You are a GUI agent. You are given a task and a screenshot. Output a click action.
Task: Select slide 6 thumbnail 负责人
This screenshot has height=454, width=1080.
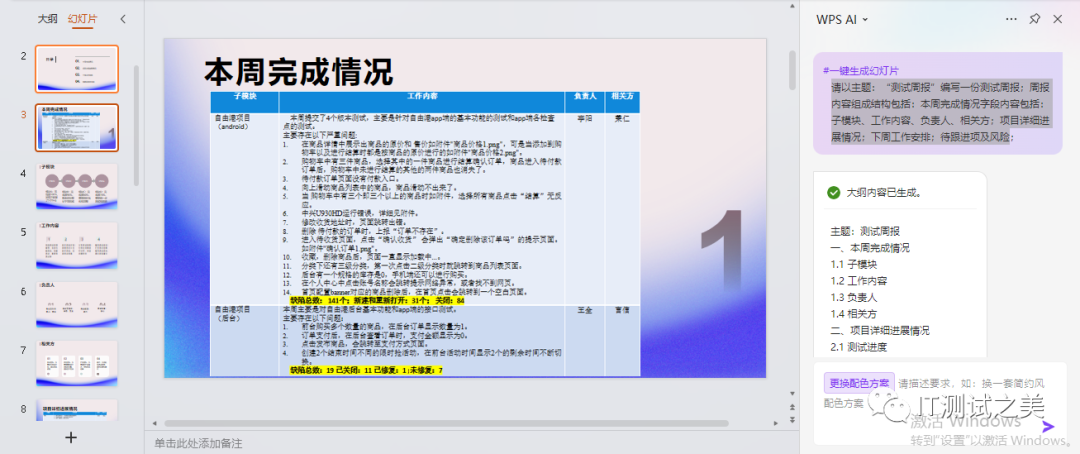pos(77,305)
